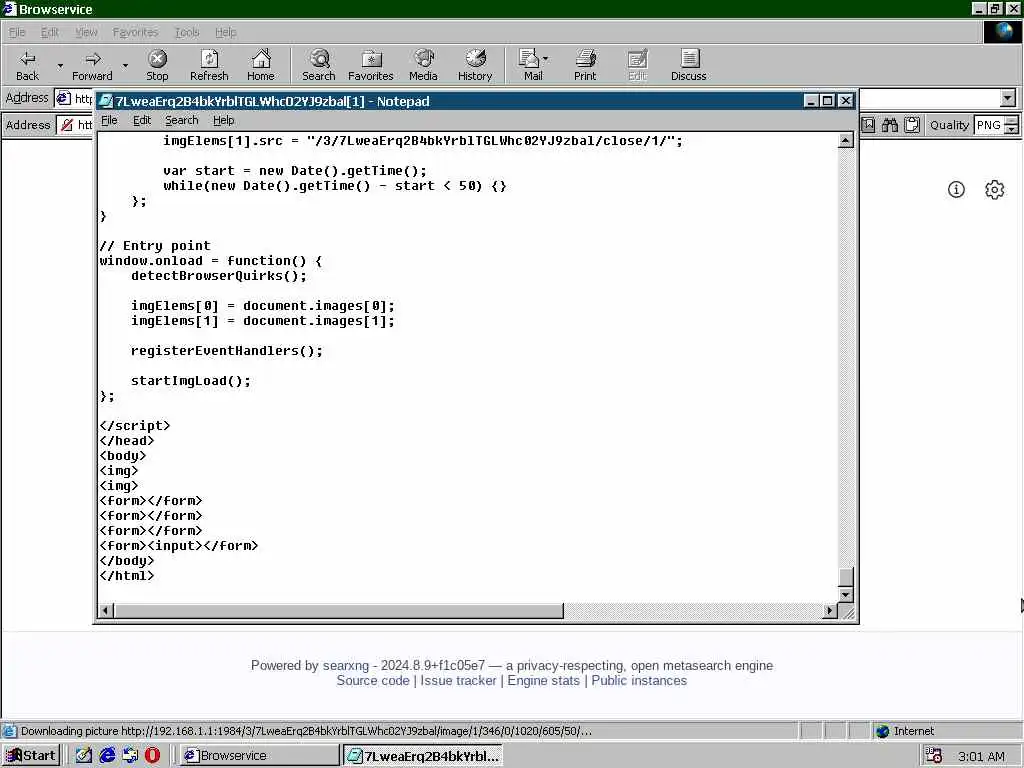
Task: Switch to Browservice taskbar button
Action: (259, 756)
